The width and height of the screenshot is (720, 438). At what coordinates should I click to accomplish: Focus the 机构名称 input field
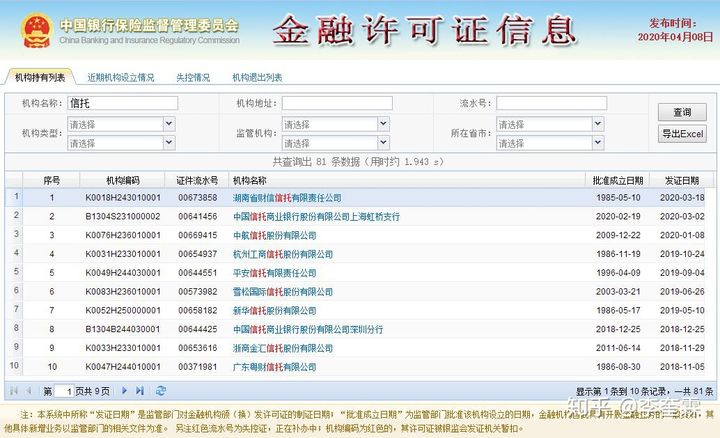123,103
